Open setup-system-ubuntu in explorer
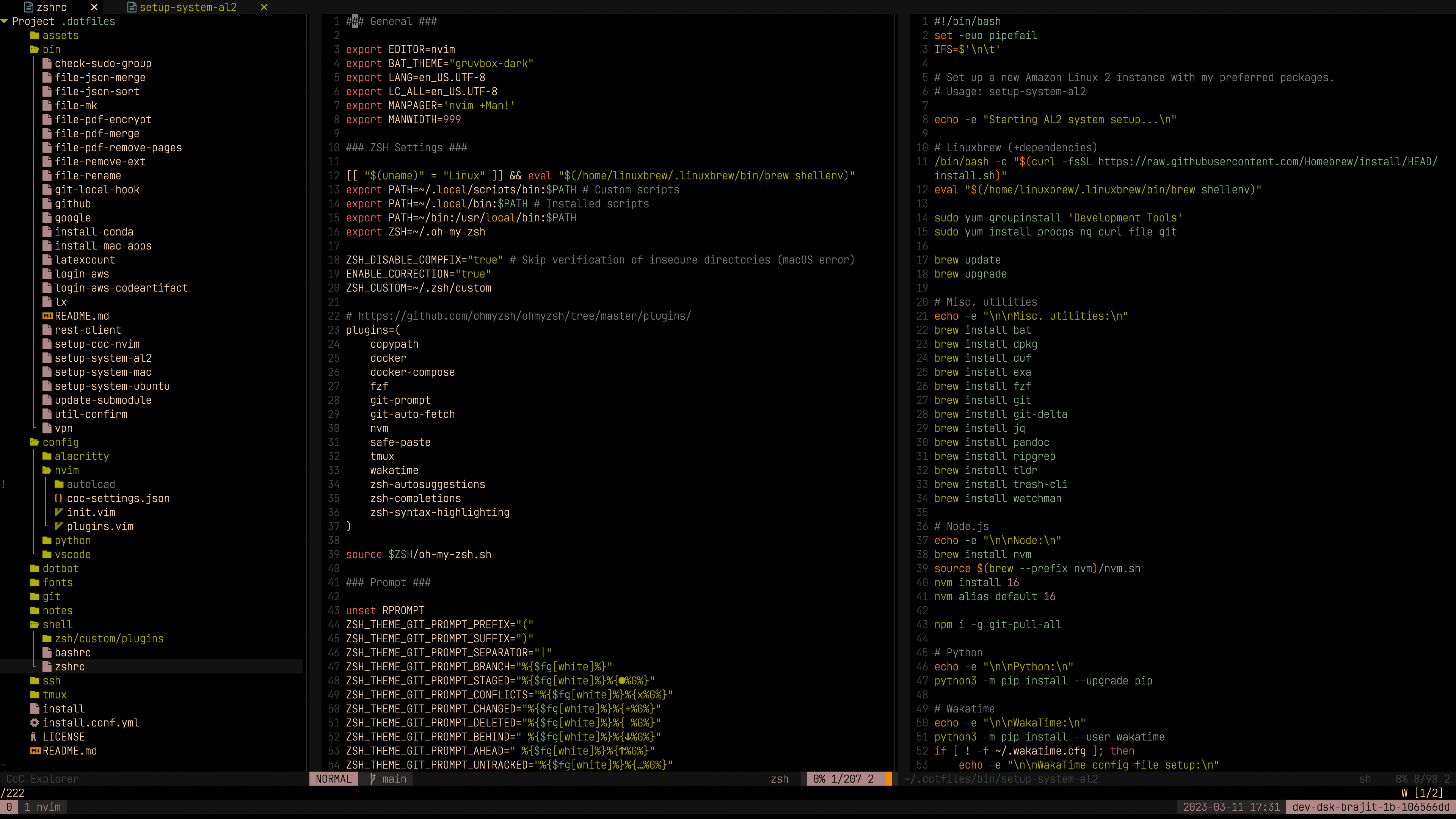This screenshot has width=1456, height=819. (x=112, y=387)
